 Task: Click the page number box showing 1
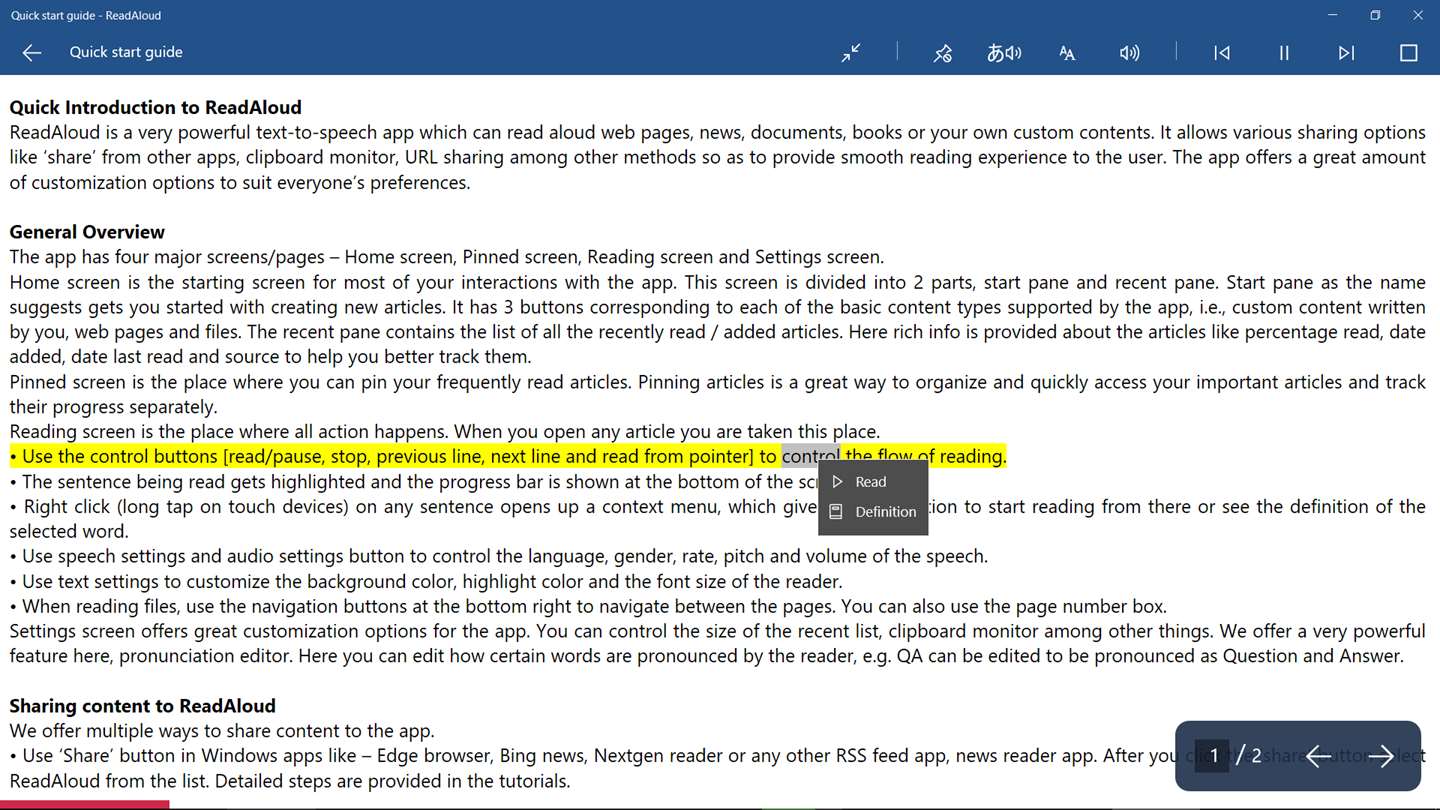(x=1213, y=756)
